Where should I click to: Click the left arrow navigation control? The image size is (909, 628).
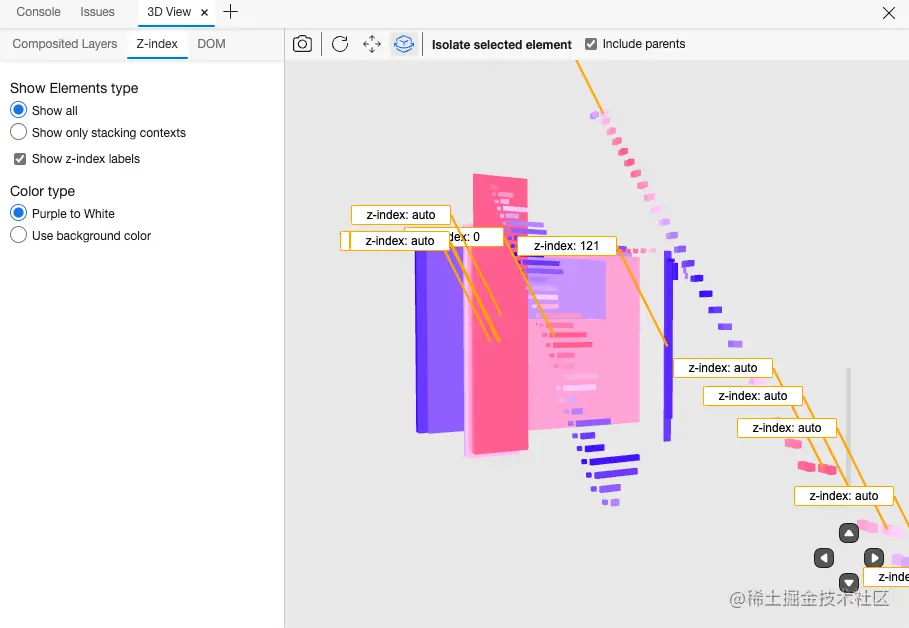coord(824,558)
